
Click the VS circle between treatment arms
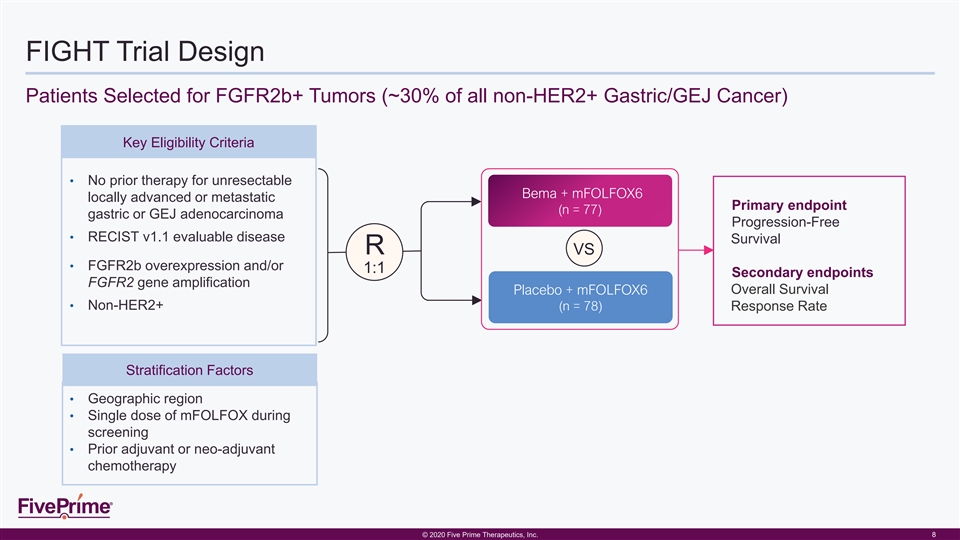click(580, 248)
